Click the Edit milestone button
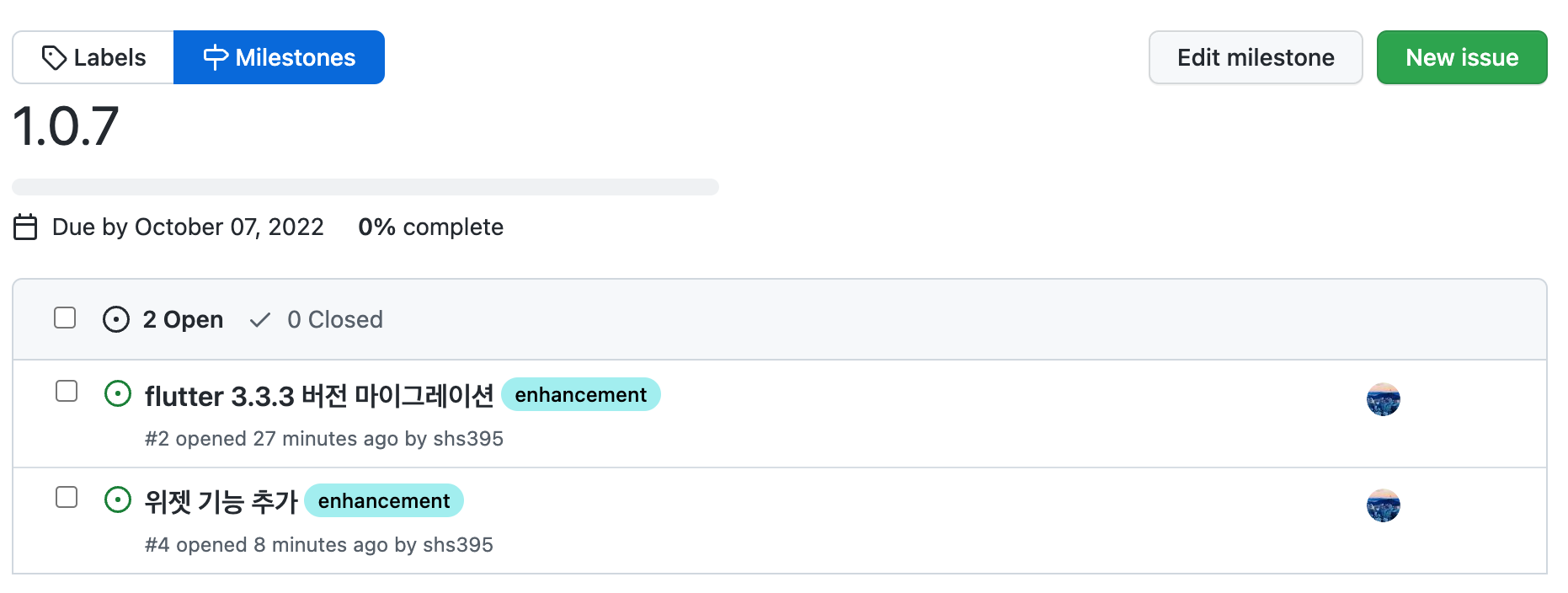 [1256, 57]
